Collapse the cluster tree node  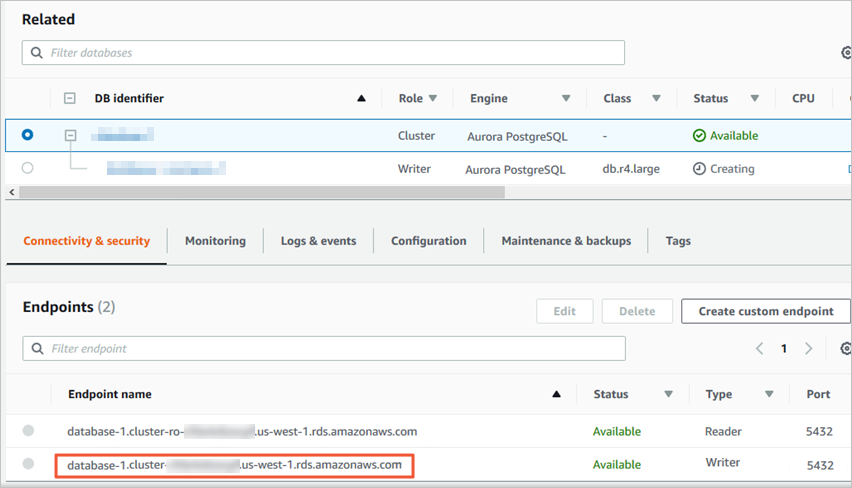click(71, 135)
